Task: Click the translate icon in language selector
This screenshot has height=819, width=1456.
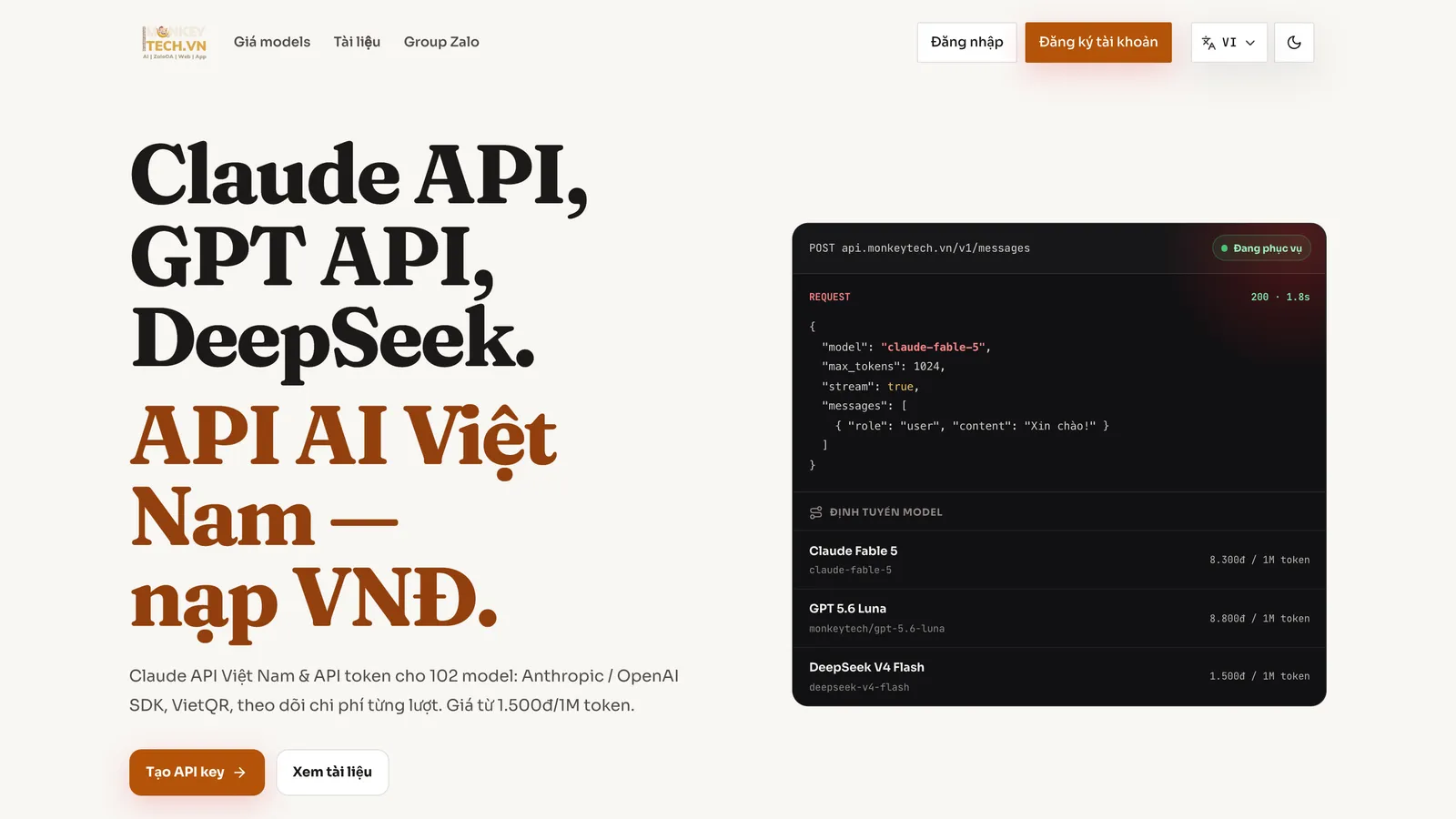Action: (1208, 43)
